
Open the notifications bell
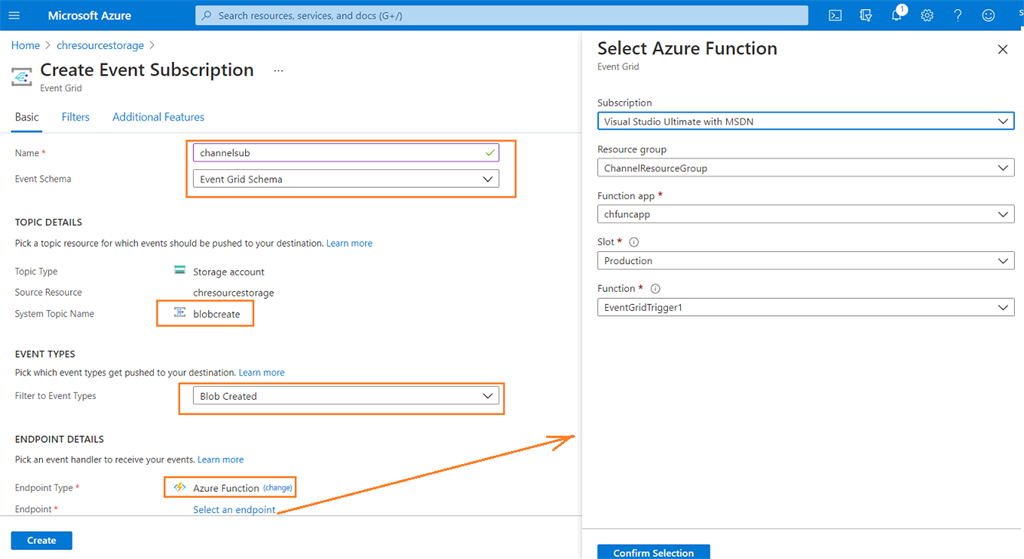(x=897, y=15)
